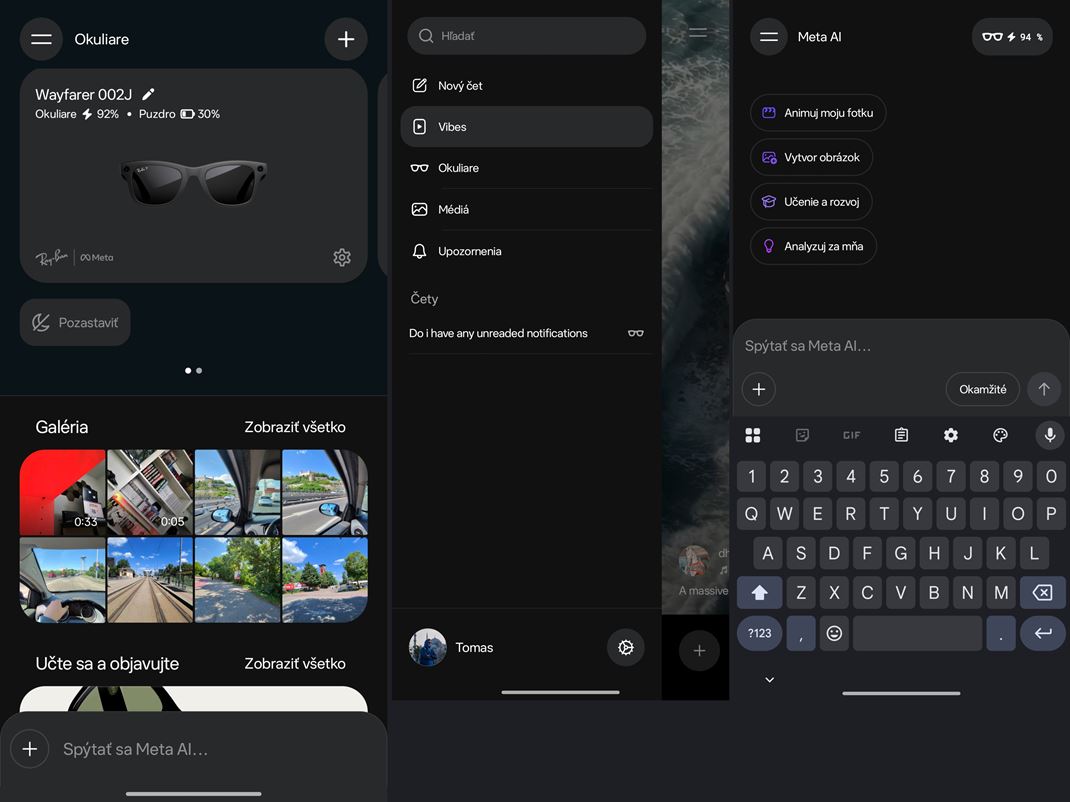Select Animuj moju fotku suggestion

[818, 113]
